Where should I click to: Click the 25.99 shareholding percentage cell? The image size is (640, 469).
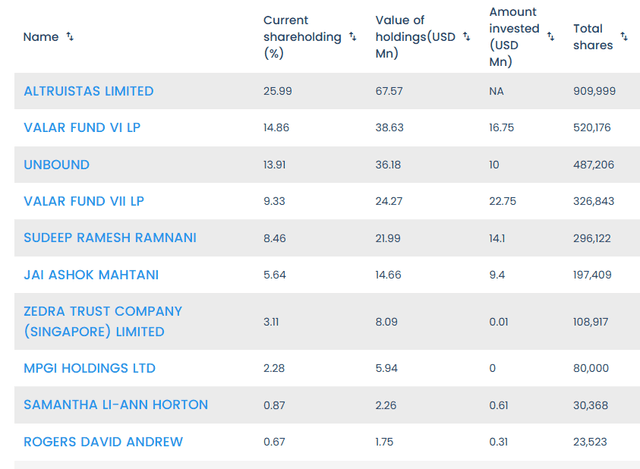click(278, 91)
